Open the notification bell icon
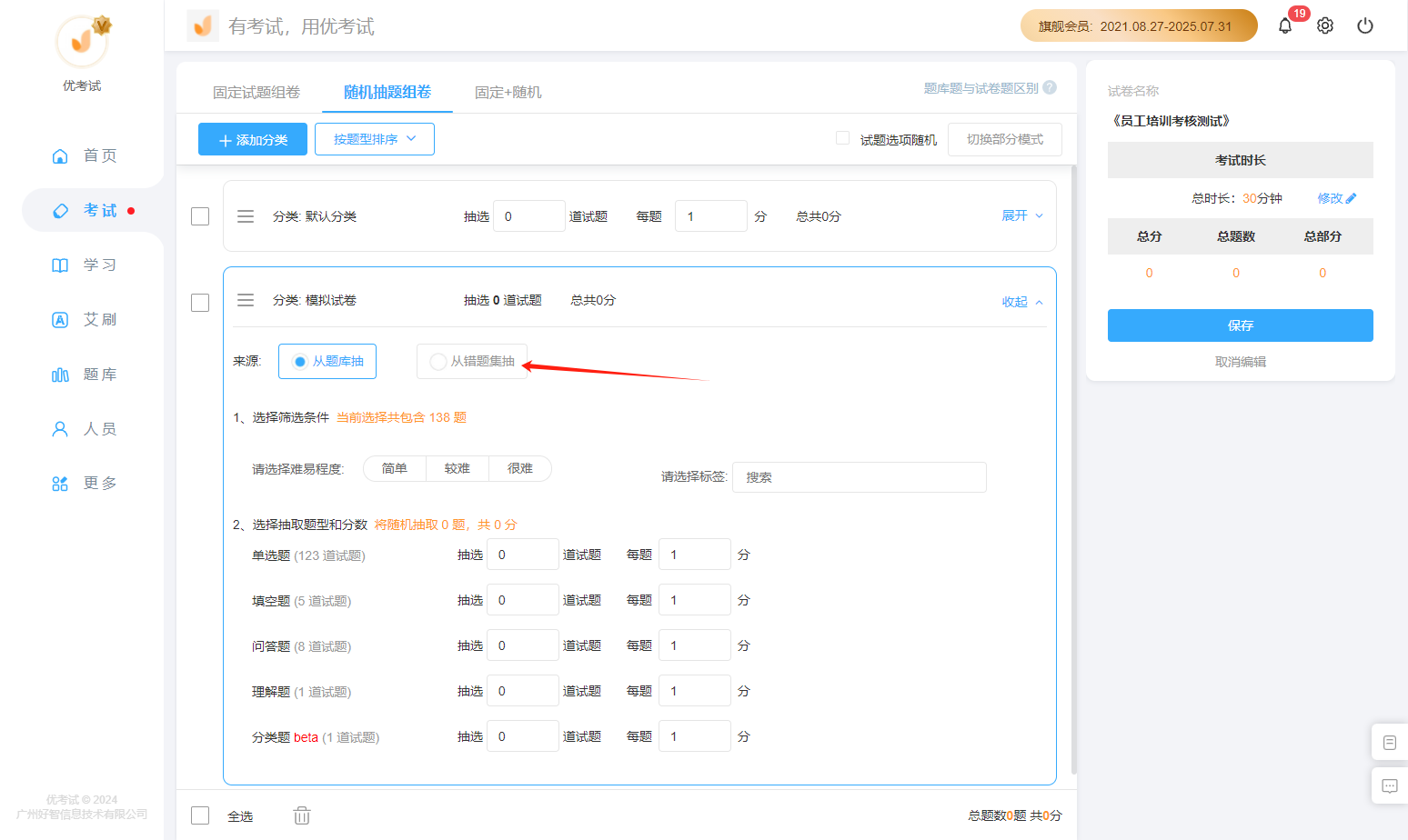 pos(1284,25)
